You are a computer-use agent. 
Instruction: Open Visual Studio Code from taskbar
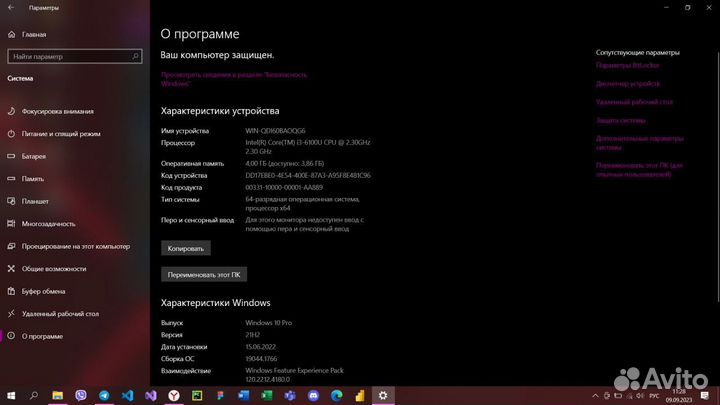pyautogui.click(x=127, y=395)
